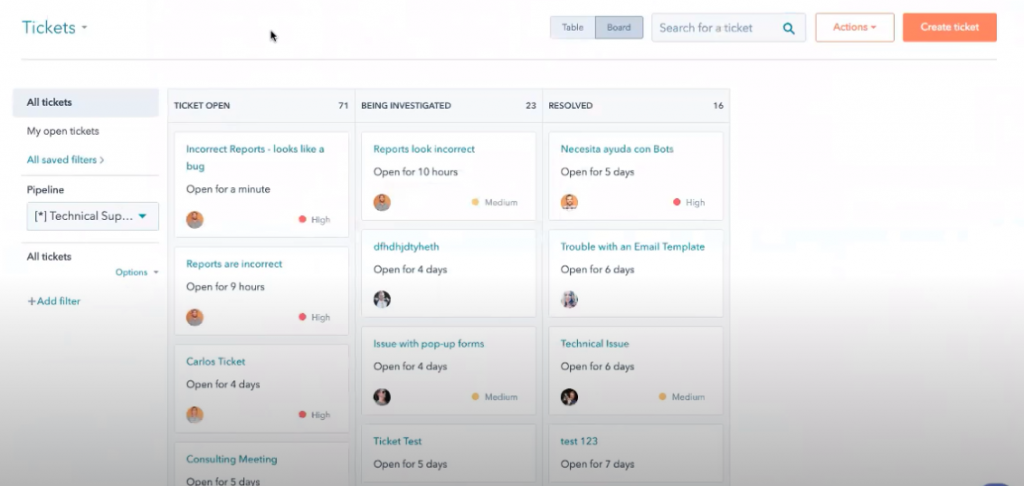Select My open tickets view
Image resolution: width=1024 pixels, height=486 pixels.
coord(63,131)
